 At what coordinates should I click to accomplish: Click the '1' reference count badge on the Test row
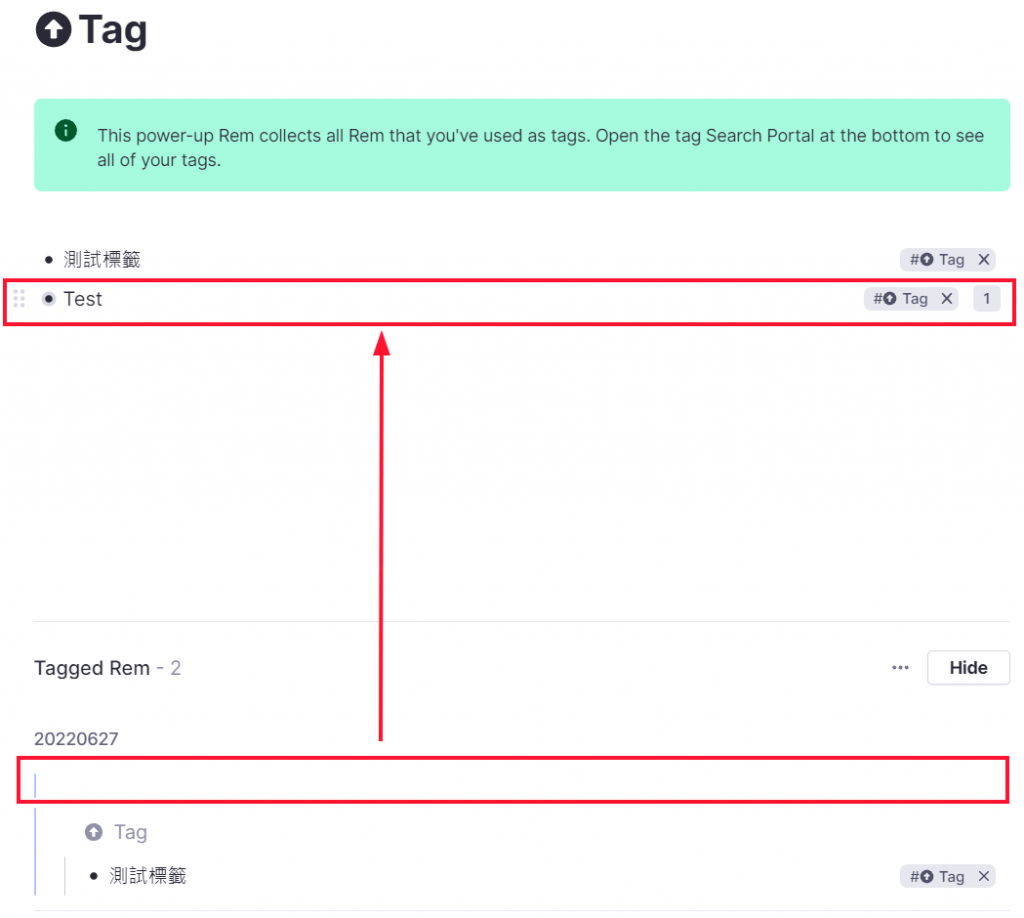coord(987,298)
